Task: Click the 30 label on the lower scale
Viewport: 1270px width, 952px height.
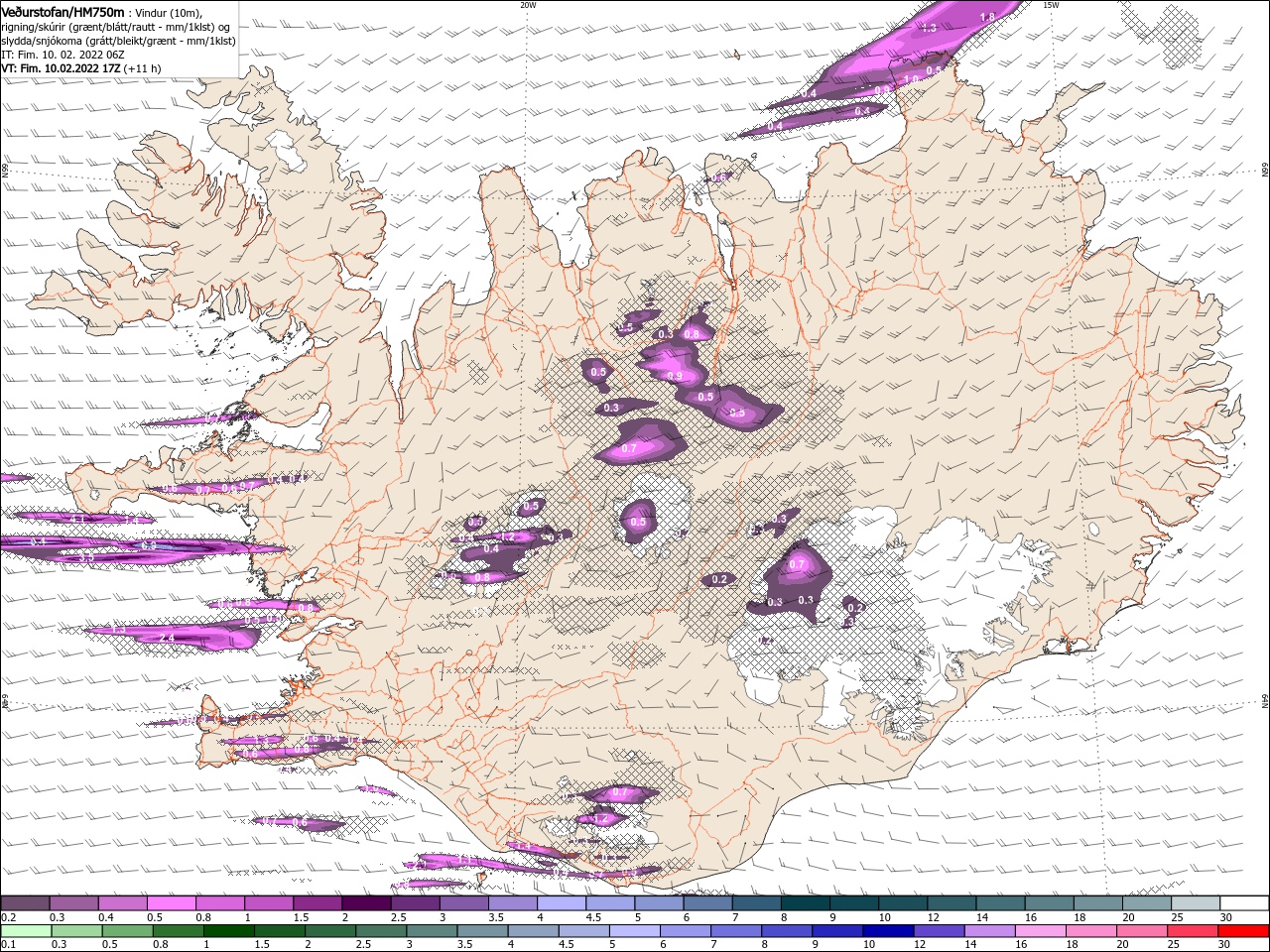Action: click(1223, 944)
